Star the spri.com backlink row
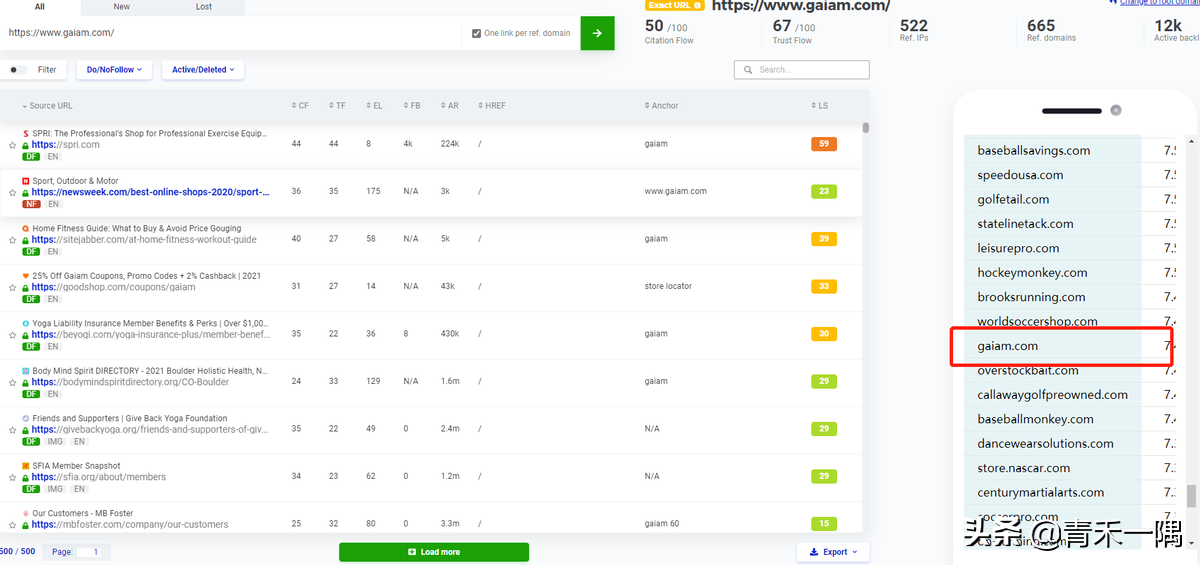This screenshot has width=1200, height=565. coord(13,145)
